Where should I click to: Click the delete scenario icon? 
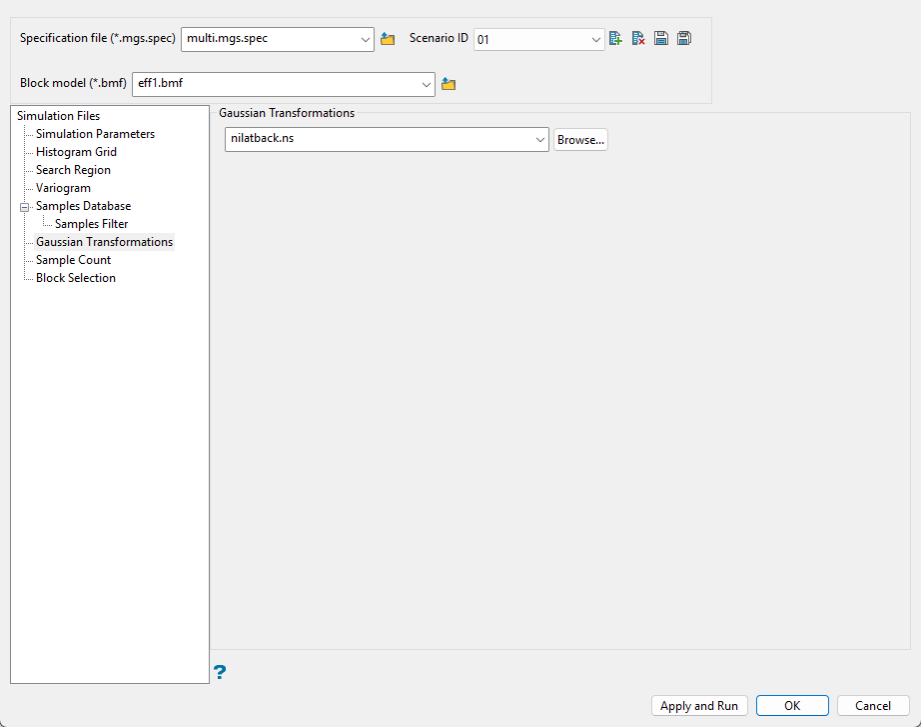(638, 39)
